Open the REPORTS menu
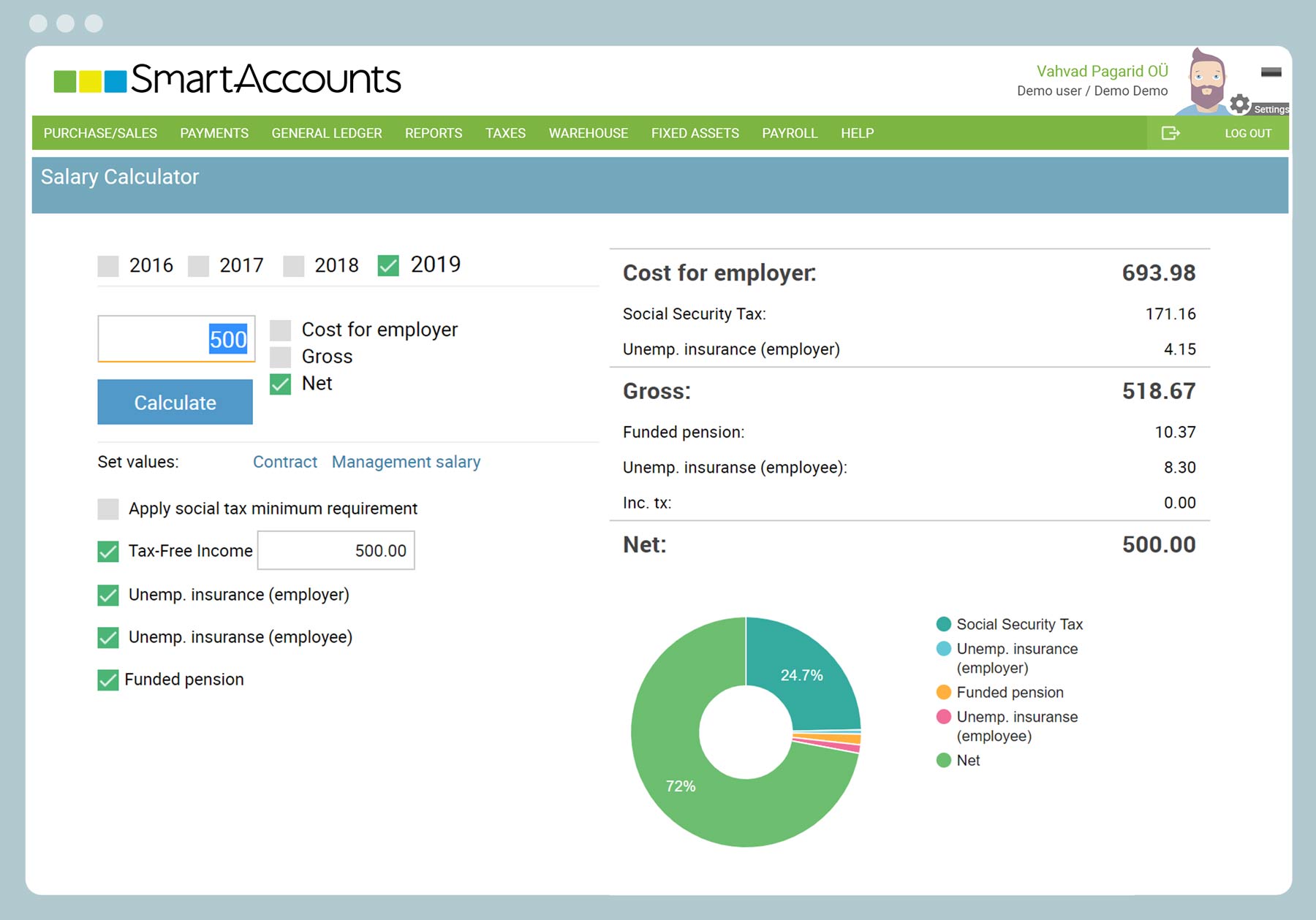Viewport: 1316px width, 920px height. click(434, 133)
